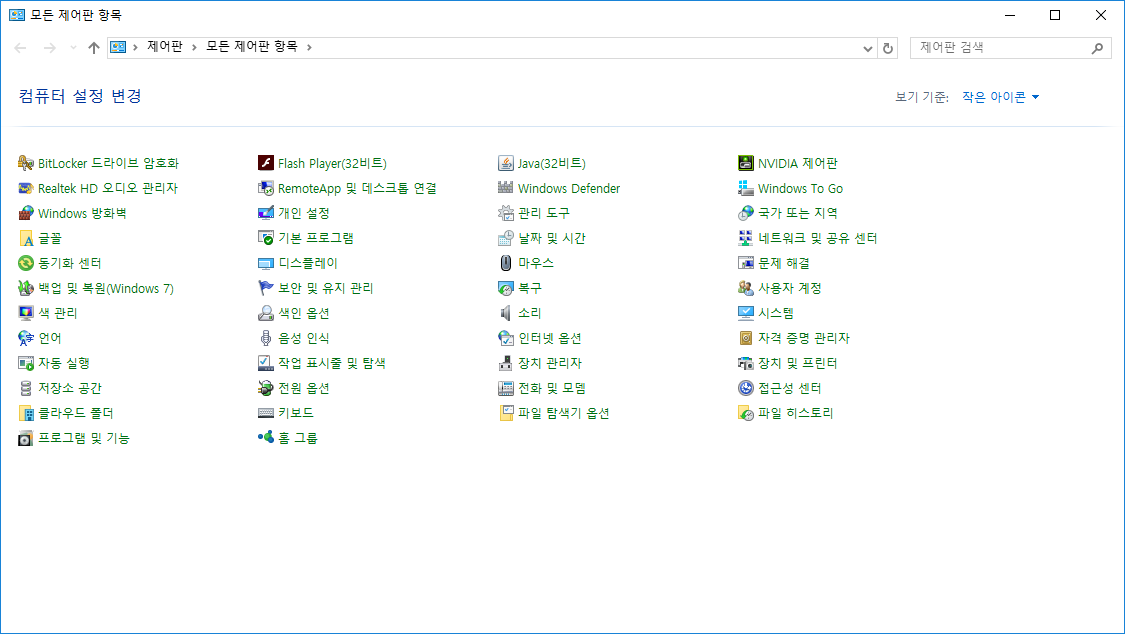Open the 음성 인식 microphone icon
This screenshot has height=634, width=1125.
click(x=266, y=339)
